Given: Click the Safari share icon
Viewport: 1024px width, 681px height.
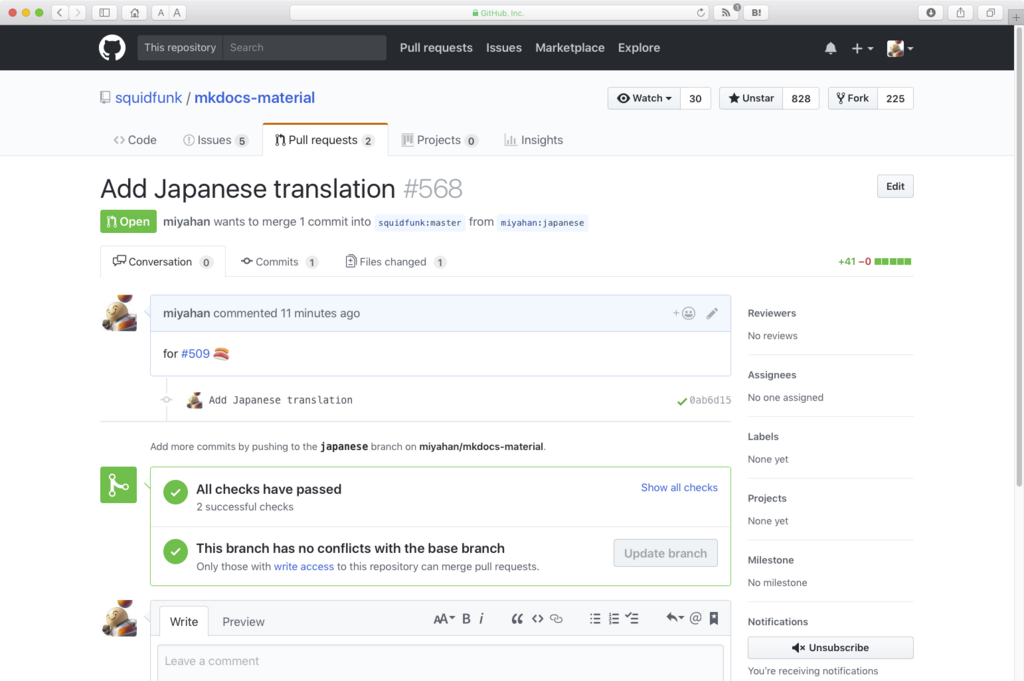Looking at the screenshot, I should pyautogui.click(x=960, y=12).
